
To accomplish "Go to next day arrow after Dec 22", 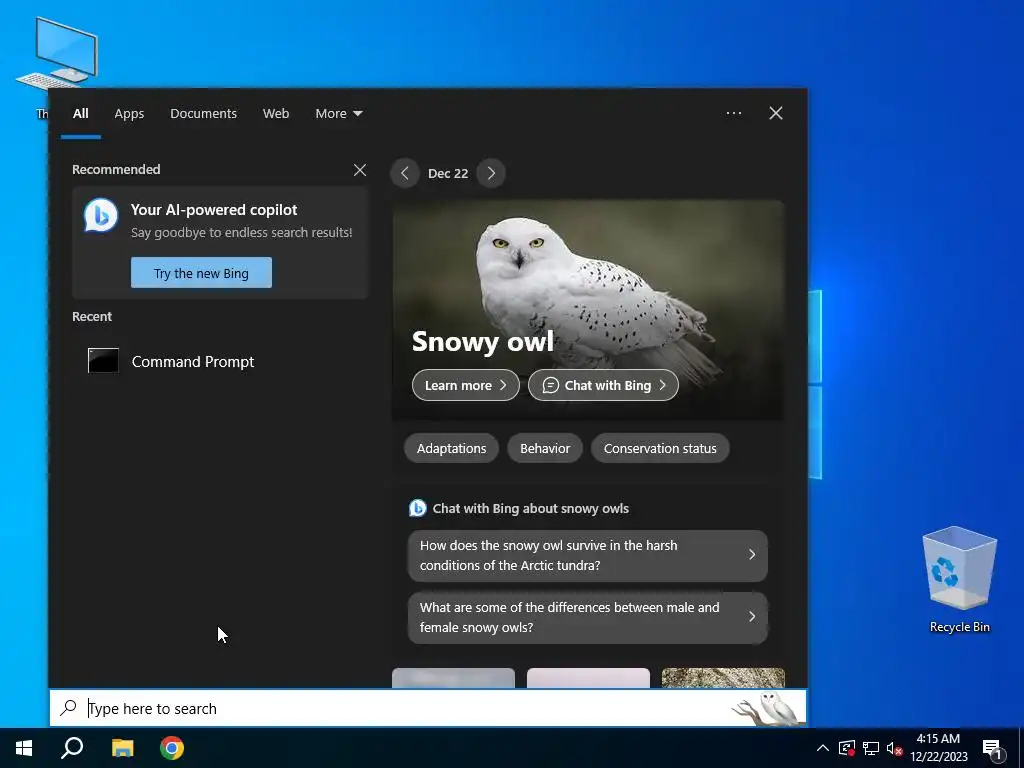I will [491, 174].
